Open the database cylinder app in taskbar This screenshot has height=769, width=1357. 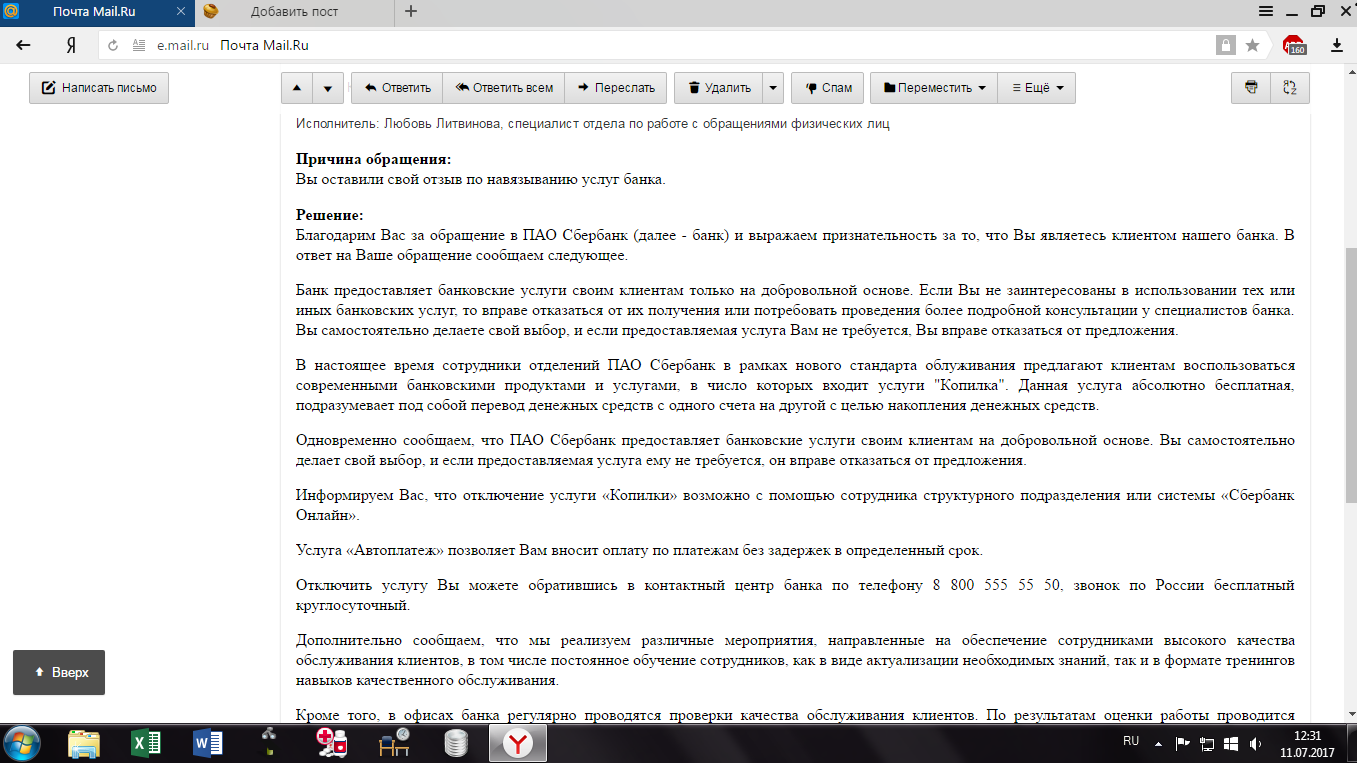pyautogui.click(x=456, y=744)
